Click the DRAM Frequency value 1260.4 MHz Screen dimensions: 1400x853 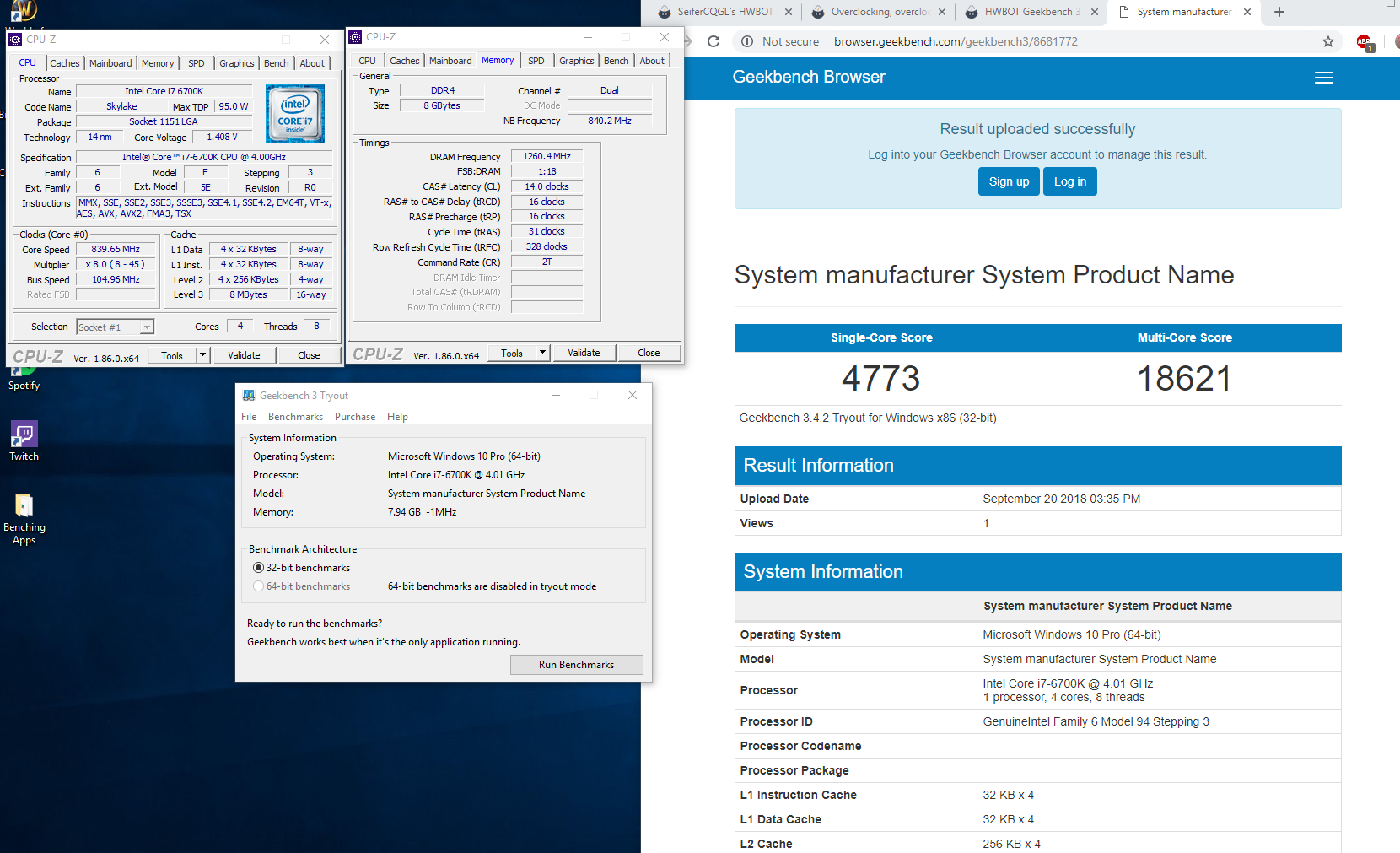(x=547, y=157)
